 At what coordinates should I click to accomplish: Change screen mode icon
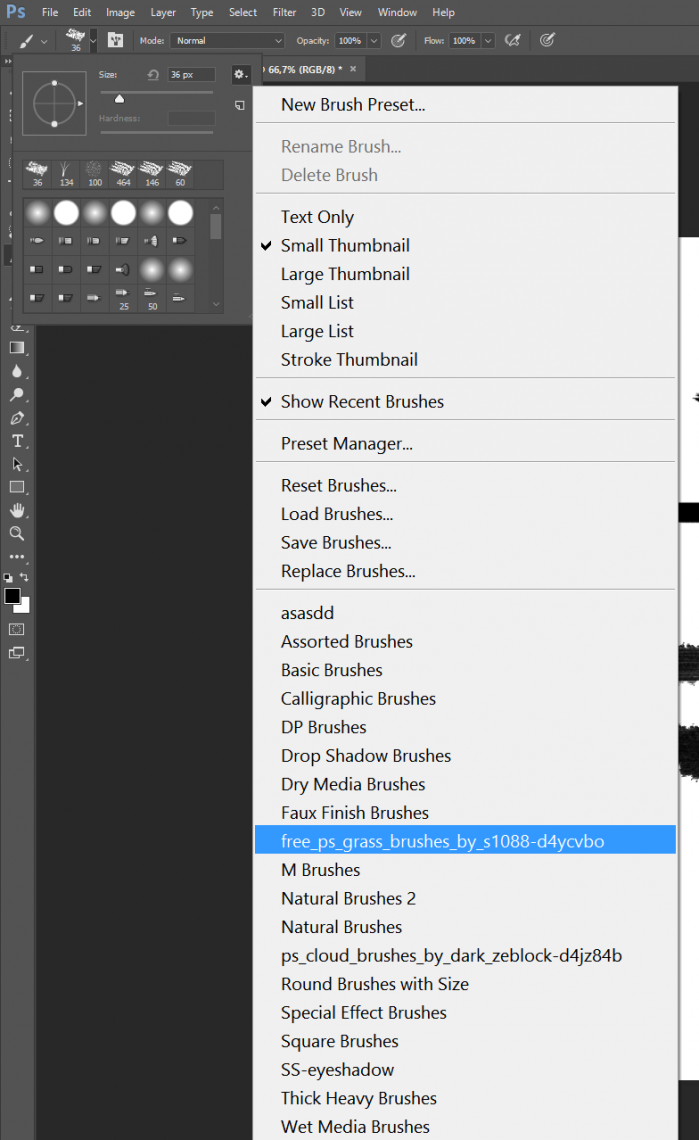(17, 653)
